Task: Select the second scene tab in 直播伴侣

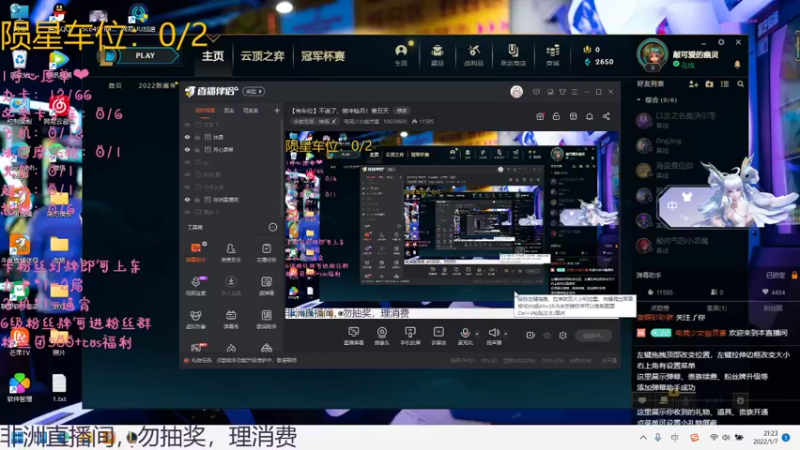Action: pos(229,111)
